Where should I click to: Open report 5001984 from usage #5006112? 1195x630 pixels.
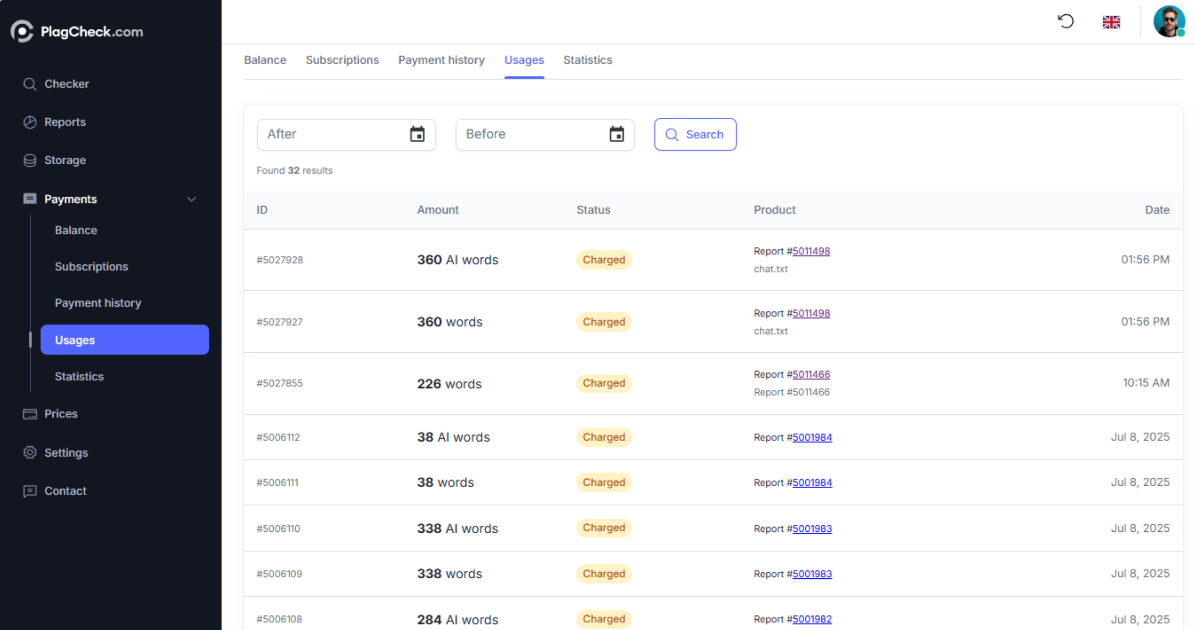(811, 437)
